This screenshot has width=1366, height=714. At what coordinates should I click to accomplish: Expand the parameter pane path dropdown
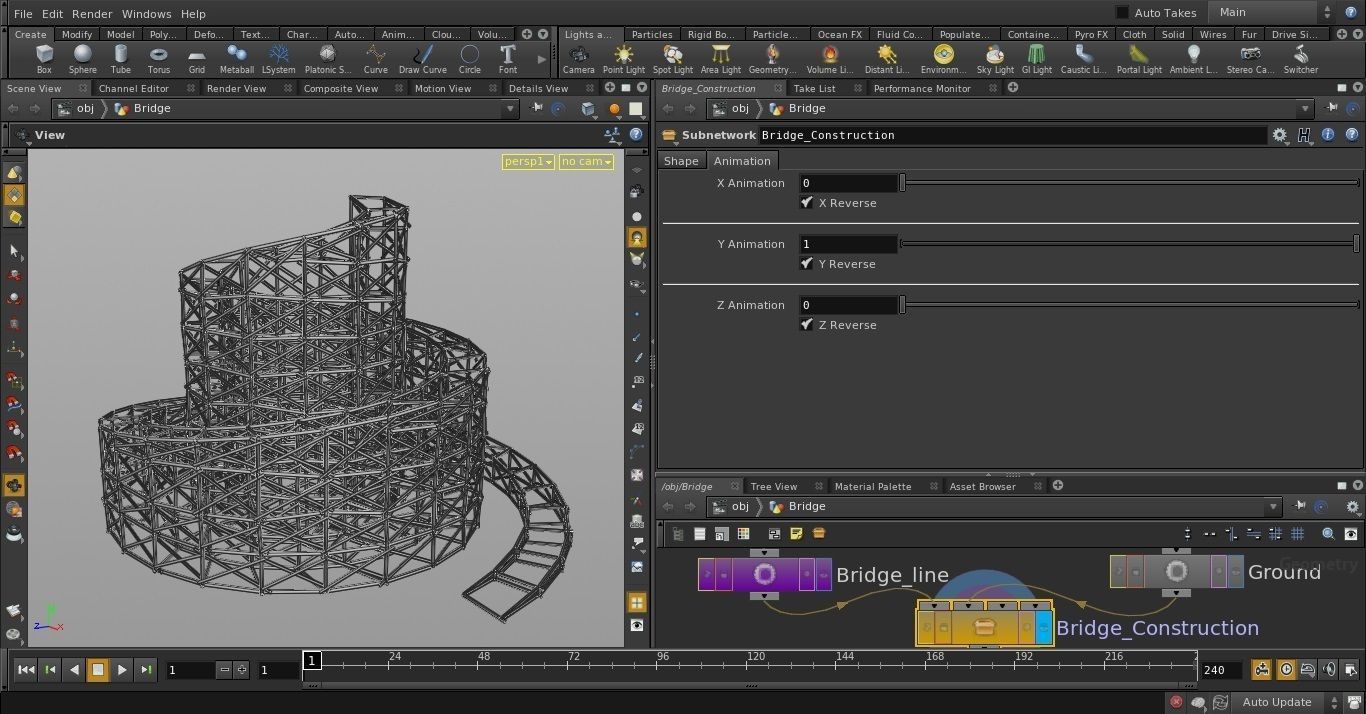pos(1305,109)
